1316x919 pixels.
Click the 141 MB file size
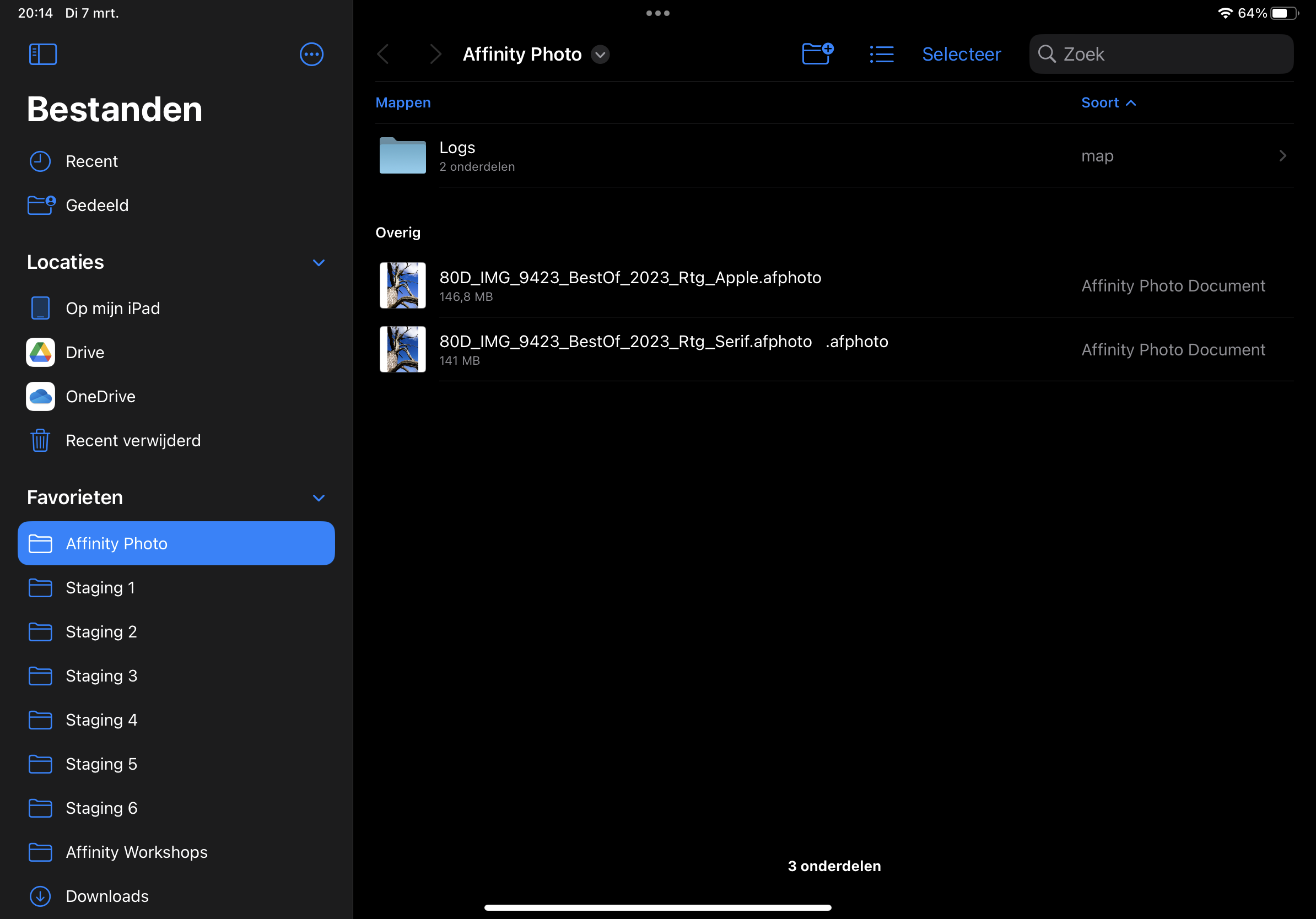pyautogui.click(x=460, y=361)
